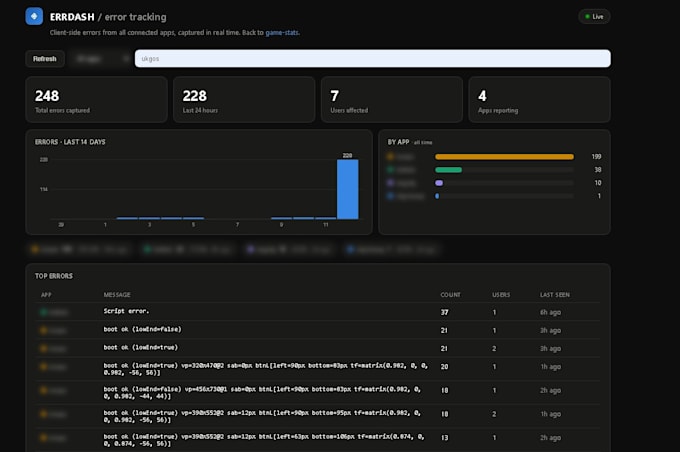
Task: Click the MESSAGE column header
Action: [x=117, y=295]
